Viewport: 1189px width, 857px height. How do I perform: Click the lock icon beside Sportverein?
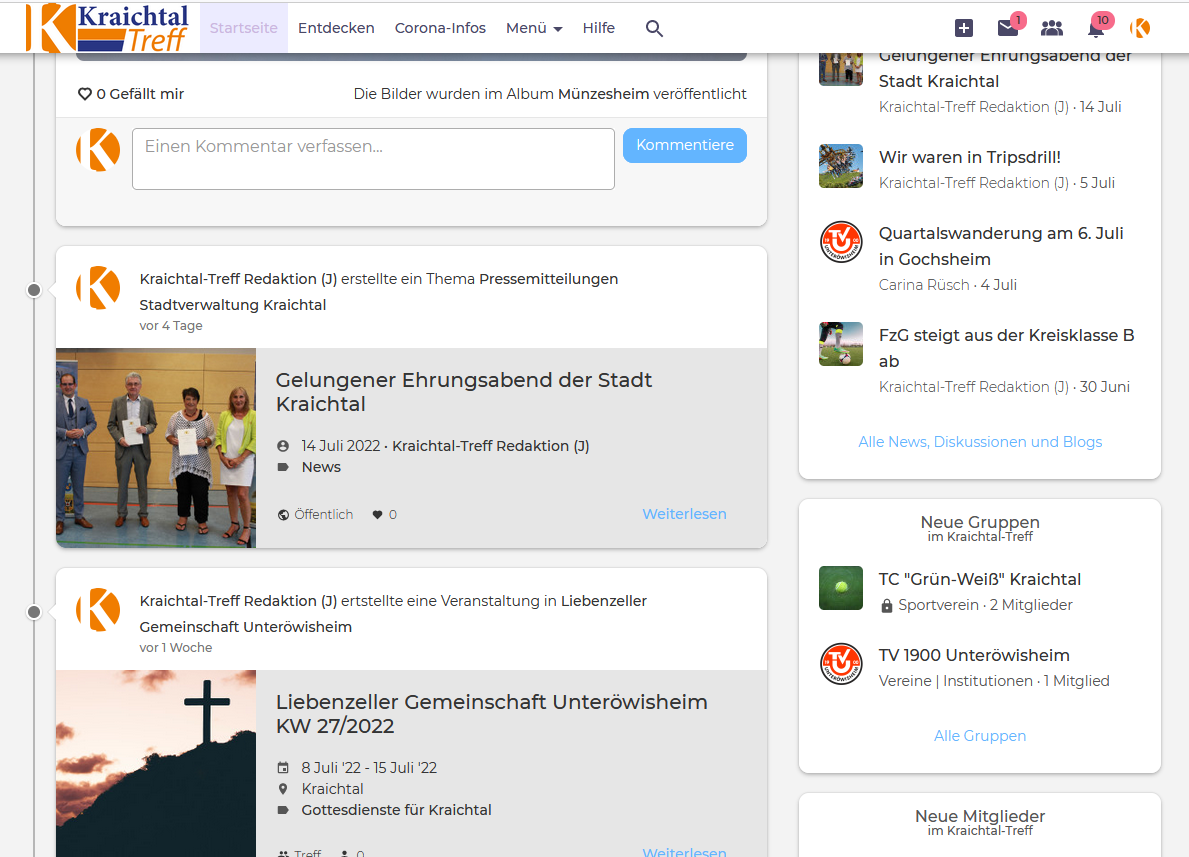point(886,606)
